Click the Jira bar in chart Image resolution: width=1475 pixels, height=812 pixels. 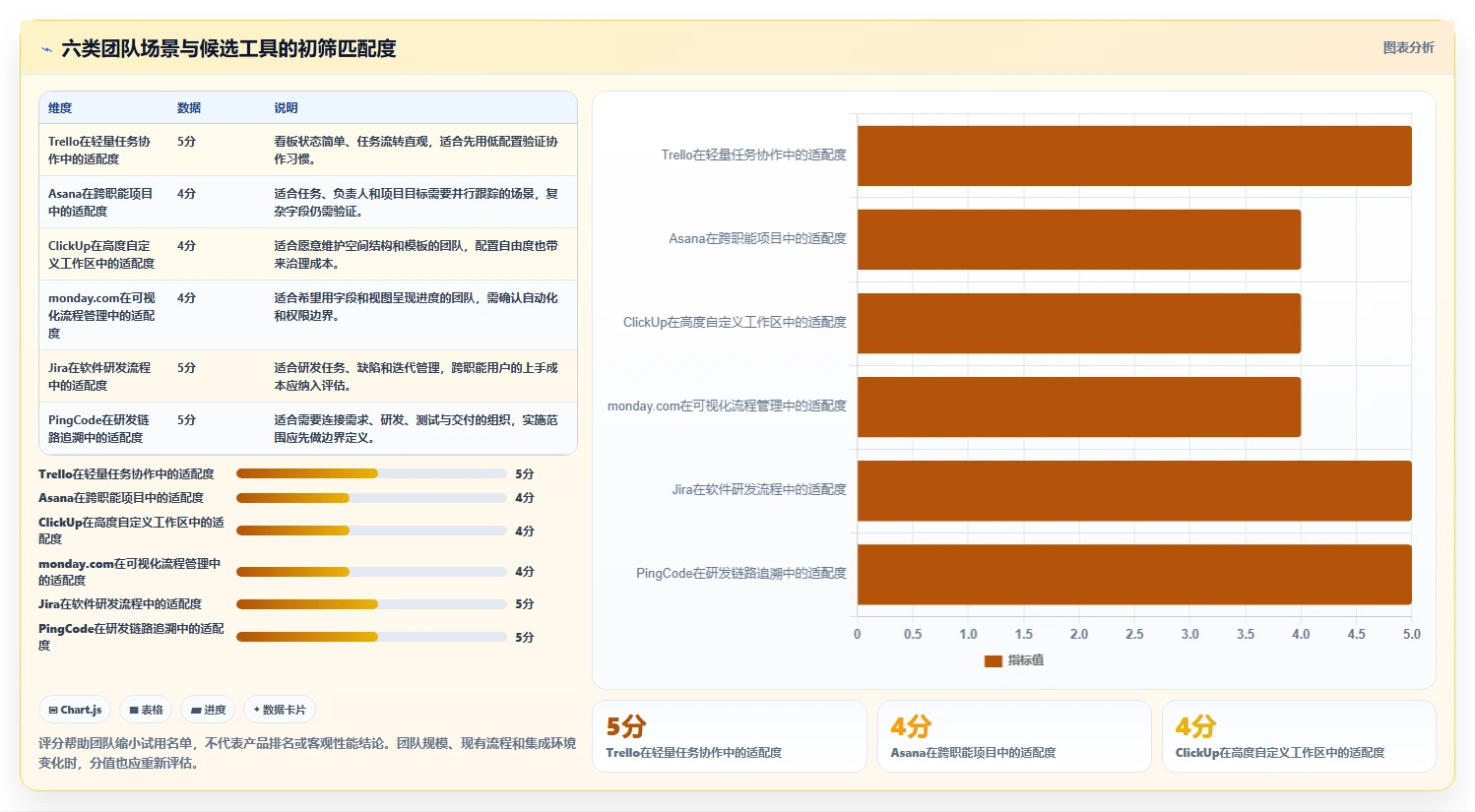click(1134, 490)
